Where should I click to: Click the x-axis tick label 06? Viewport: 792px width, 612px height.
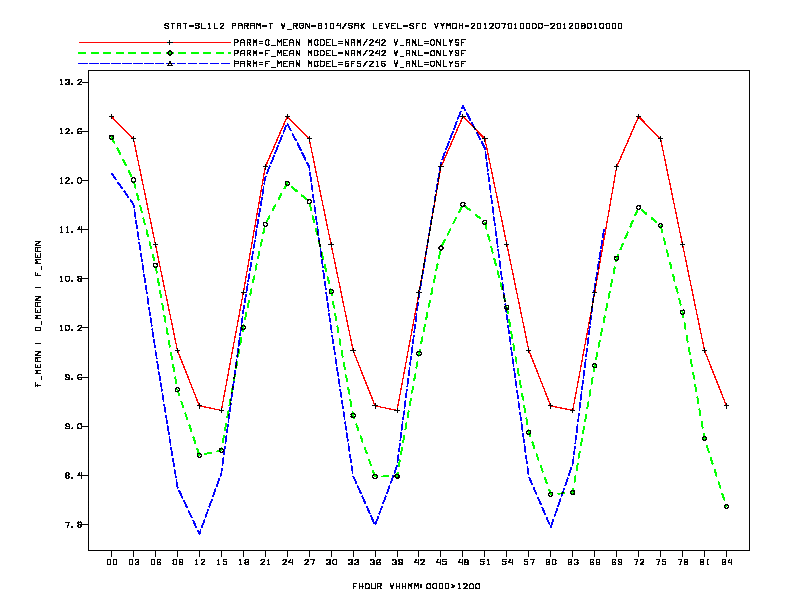156,562
